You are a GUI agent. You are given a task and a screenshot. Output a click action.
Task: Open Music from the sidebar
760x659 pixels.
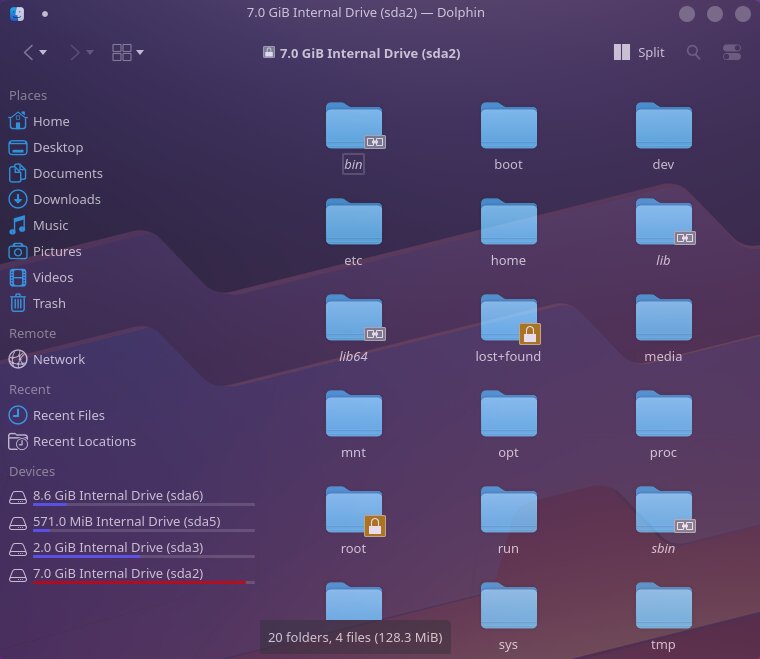[x=50, y=225]
